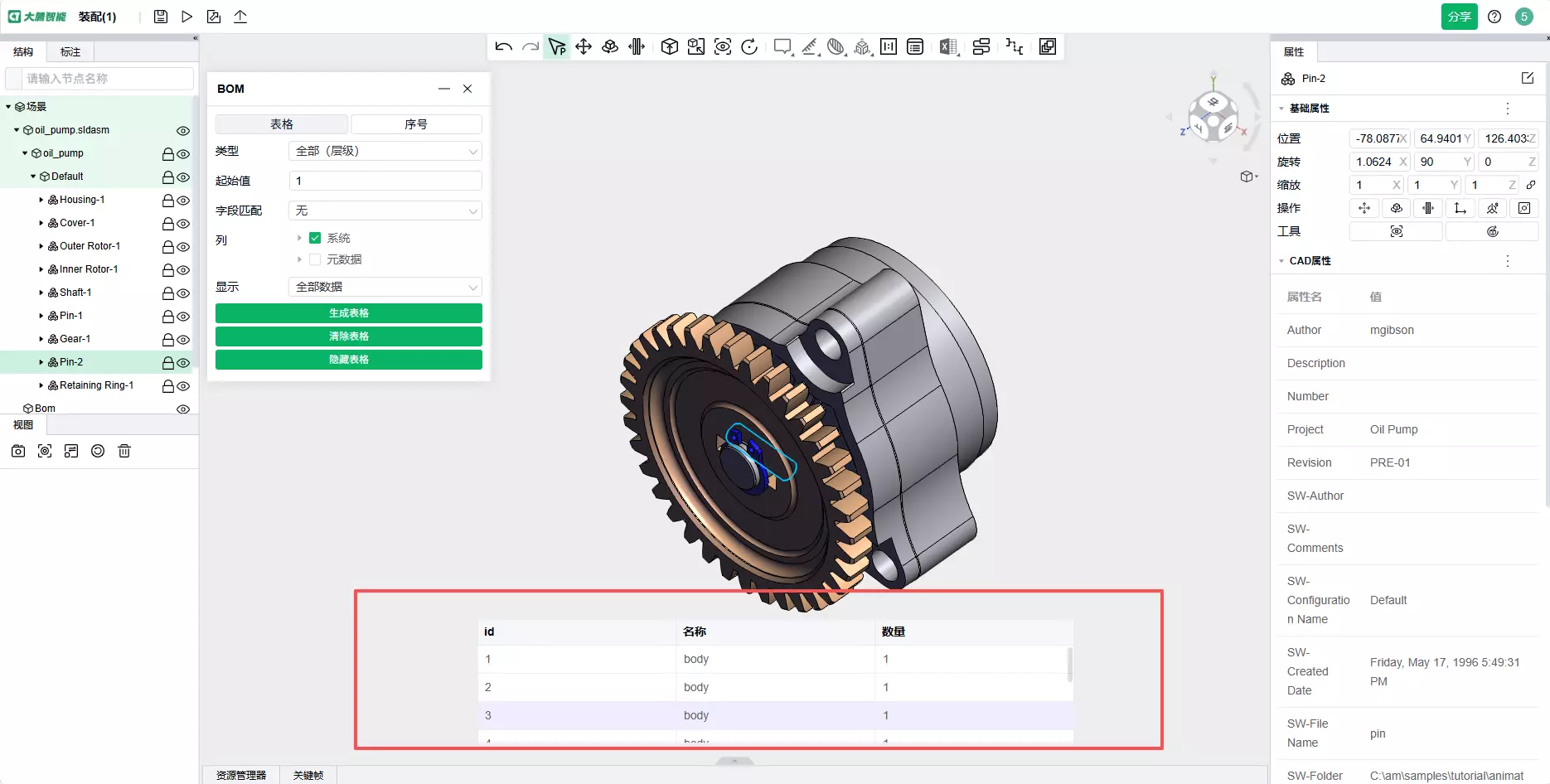
Task: Click the 起始值 input field
Action: point(385,181)
